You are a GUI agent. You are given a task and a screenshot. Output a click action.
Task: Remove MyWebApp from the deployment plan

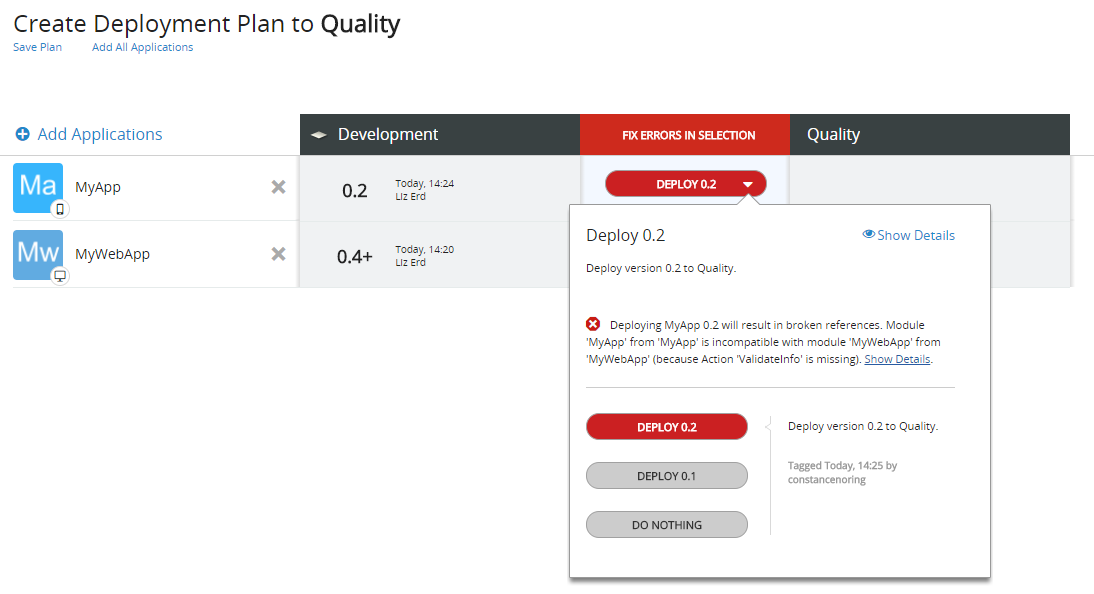coord(277,253)
